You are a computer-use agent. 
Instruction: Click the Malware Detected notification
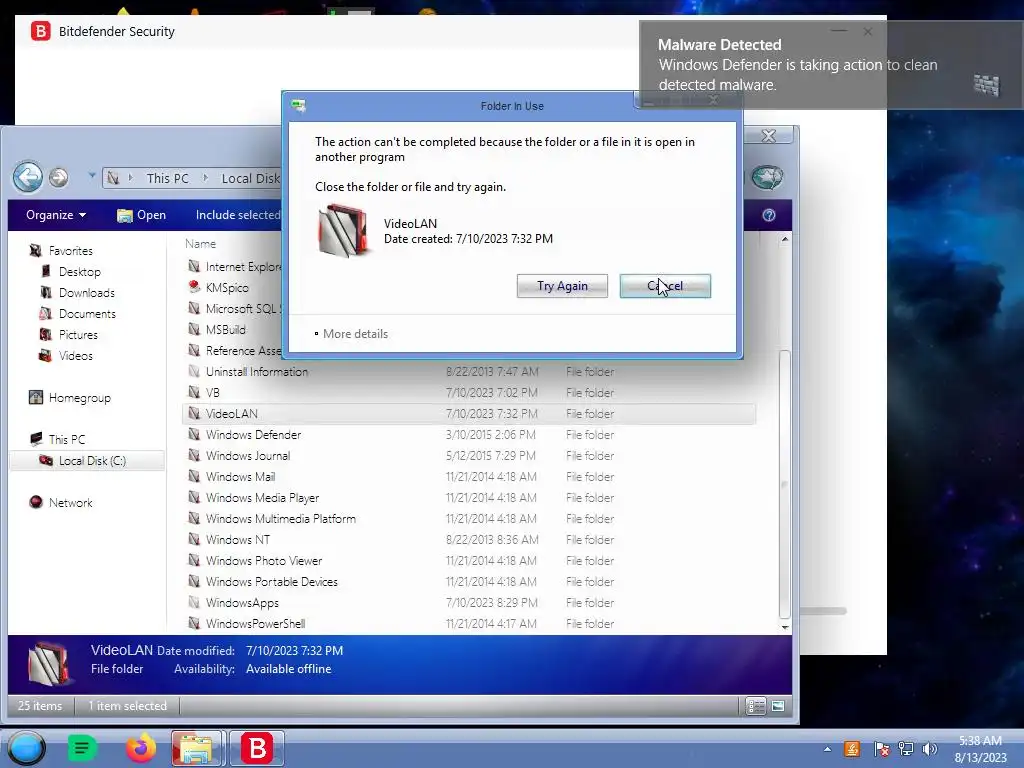coord(830,65)
